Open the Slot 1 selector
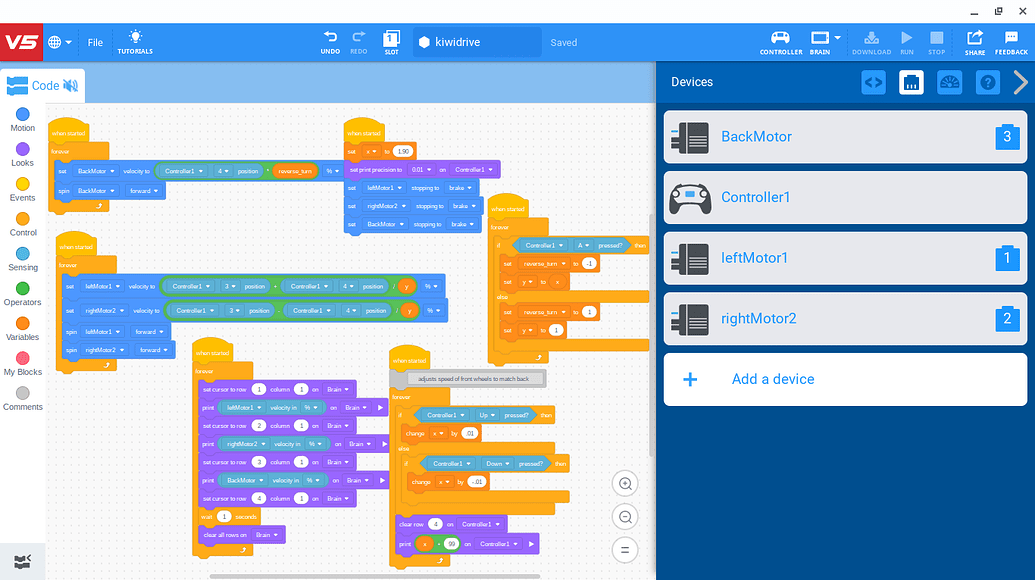Screen dimensions: 1035x580 tap(392, 41)
